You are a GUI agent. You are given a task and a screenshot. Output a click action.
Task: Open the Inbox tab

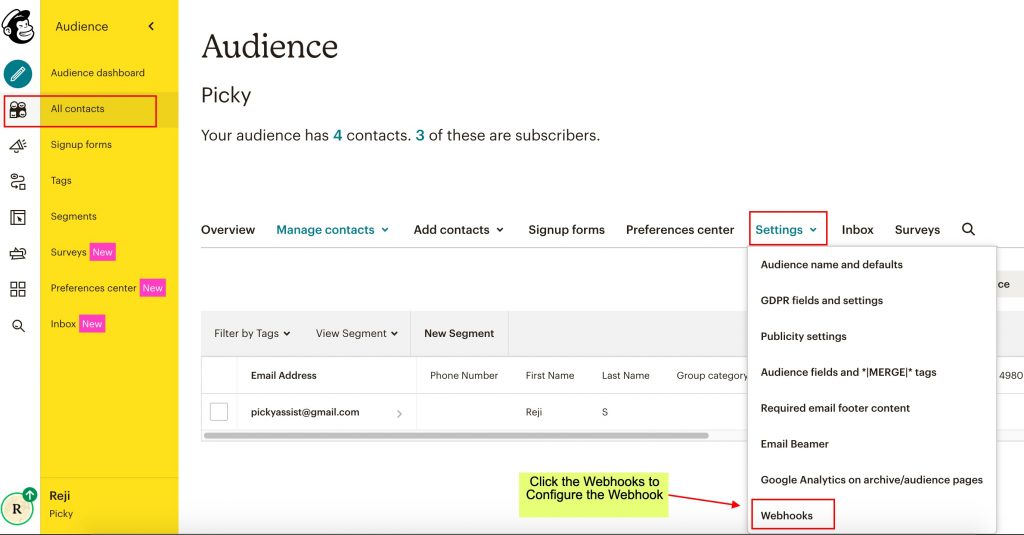tap(857, 230)
